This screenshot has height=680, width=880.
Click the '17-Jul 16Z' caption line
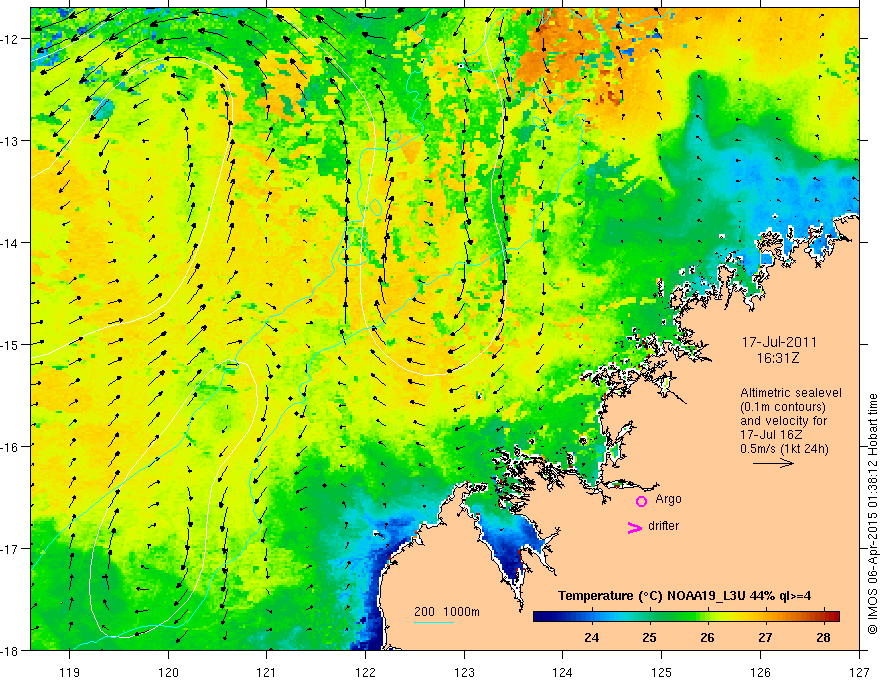[771, 435]
